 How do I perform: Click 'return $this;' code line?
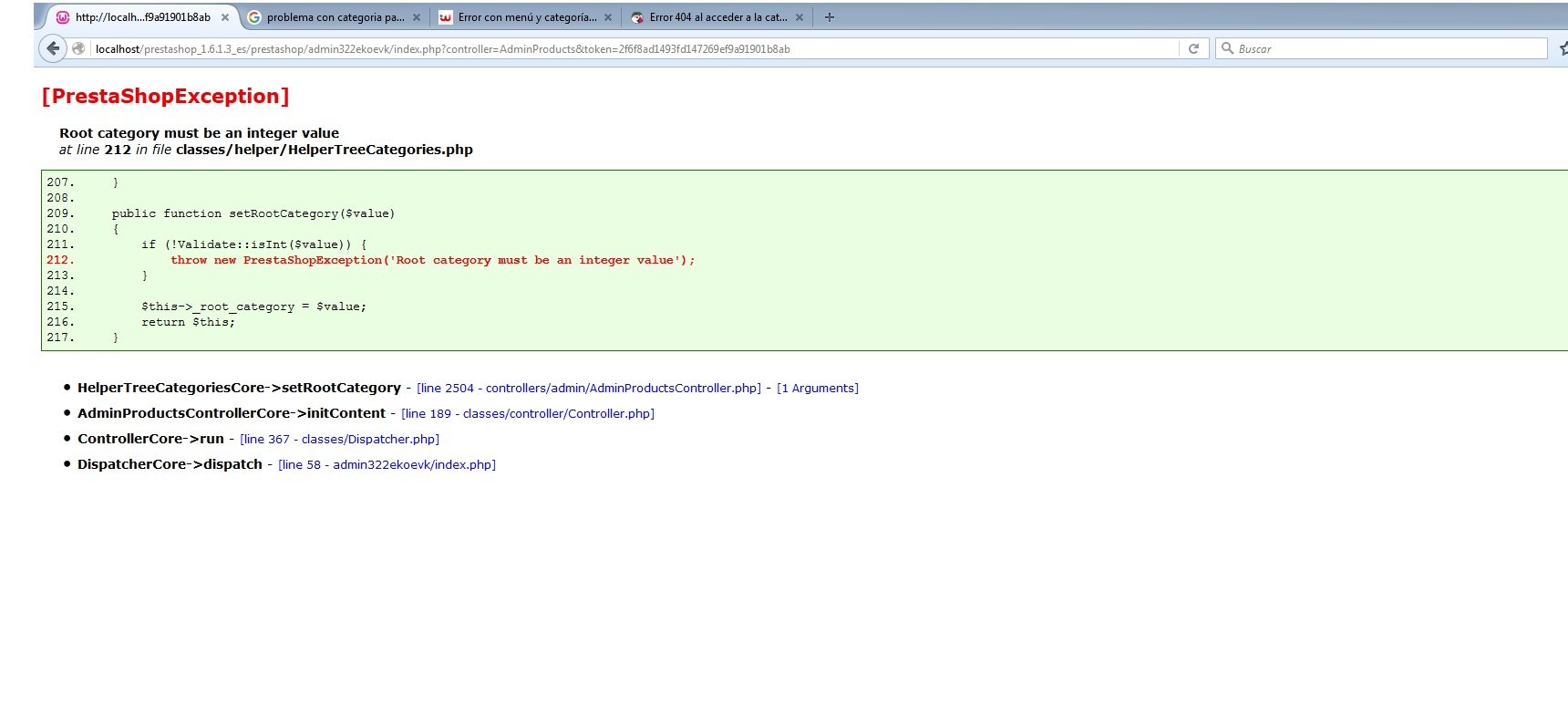pos(188,322)
